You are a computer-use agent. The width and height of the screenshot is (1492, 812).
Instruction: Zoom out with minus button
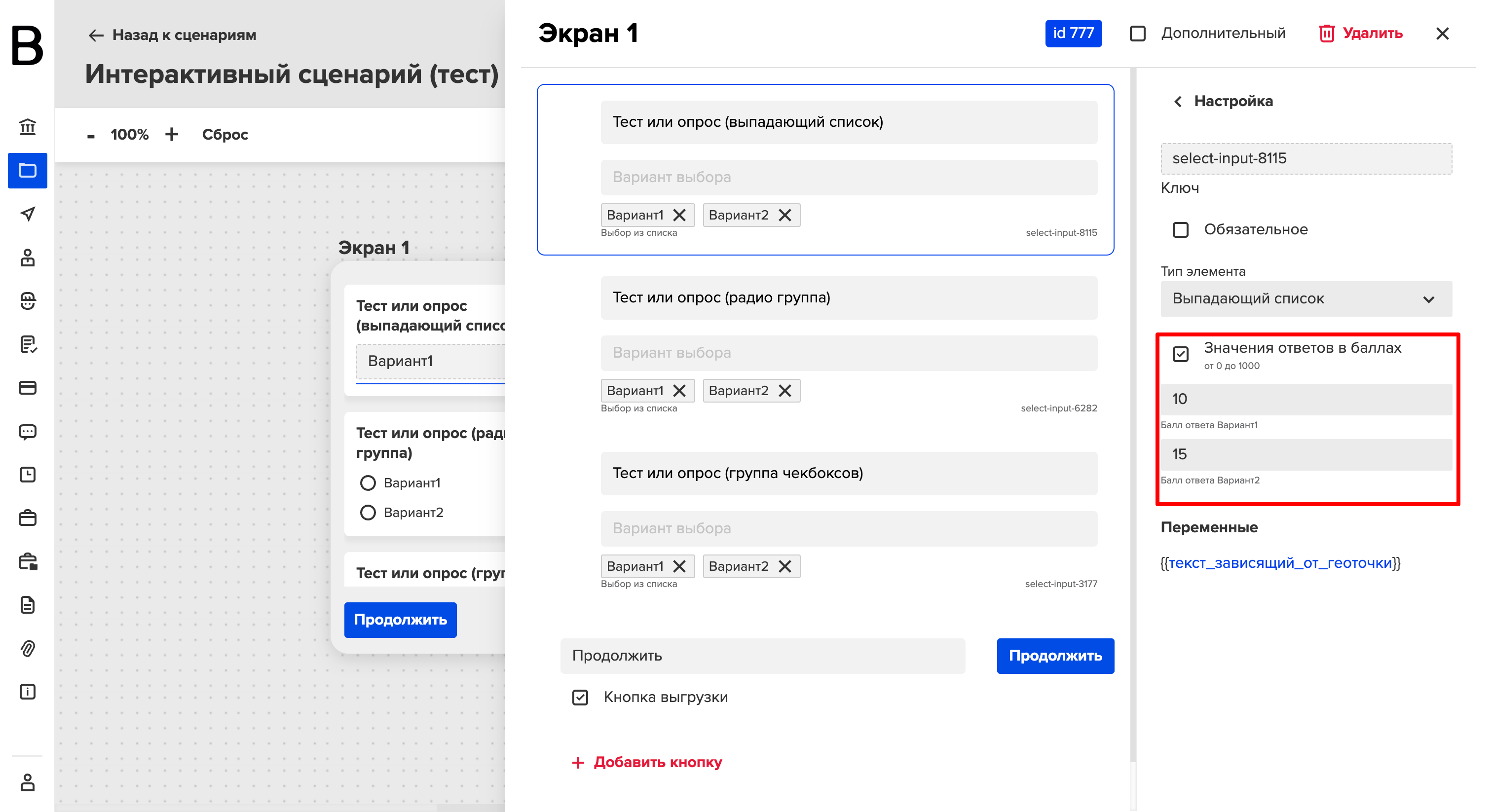pyautogui.click(x=90, y=136)
